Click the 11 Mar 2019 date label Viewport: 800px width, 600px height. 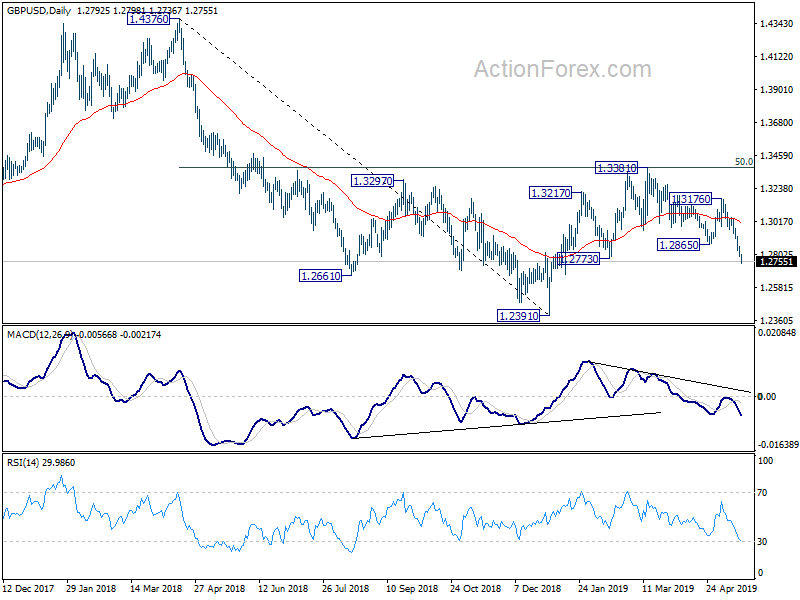(x=668, y=588)
